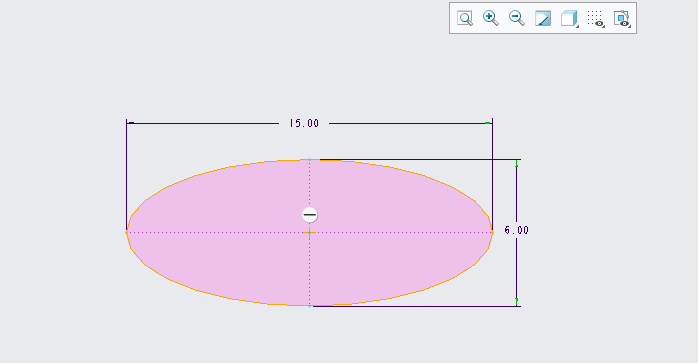Viewport: 698px width, 363px height.
Task: Select the 15.00 width dimension value
Action: click(x=304, y=123)
